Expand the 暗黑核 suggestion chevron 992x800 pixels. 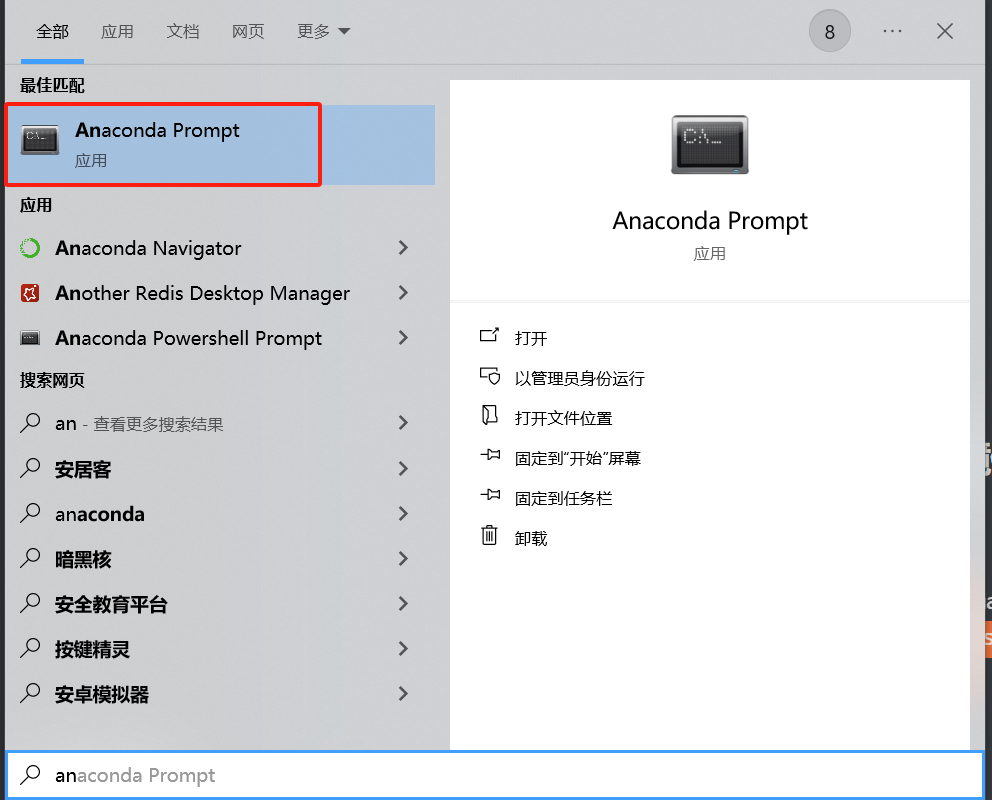tap(403, 558)
